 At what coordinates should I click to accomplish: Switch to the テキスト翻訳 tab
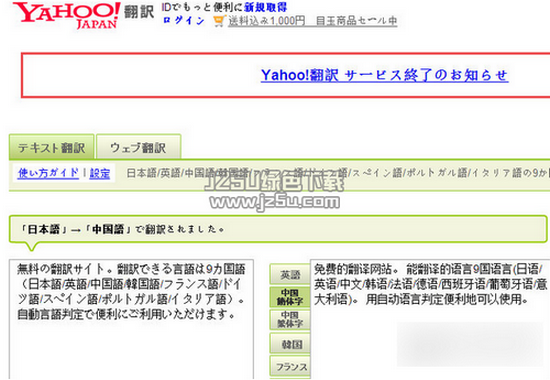pyautogui.click(x=52, y=147)
